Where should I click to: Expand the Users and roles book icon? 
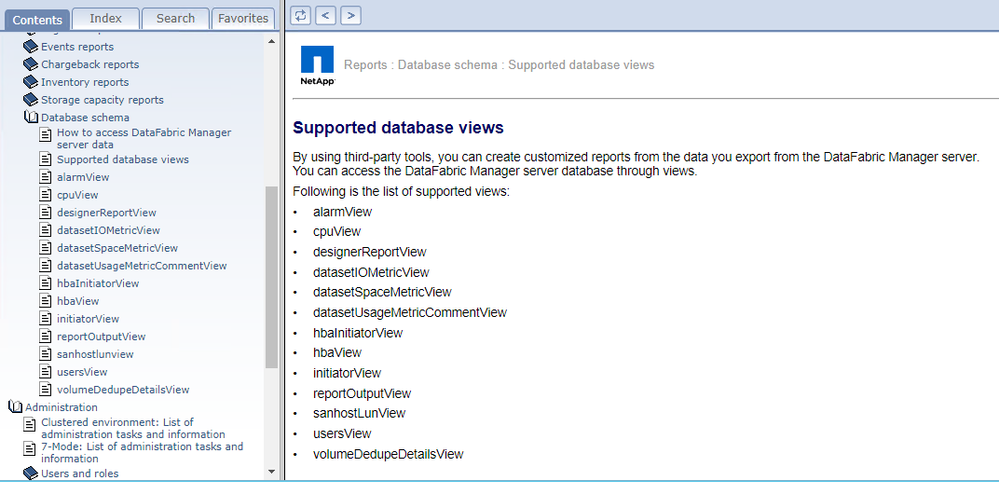[x=31, y=473]
